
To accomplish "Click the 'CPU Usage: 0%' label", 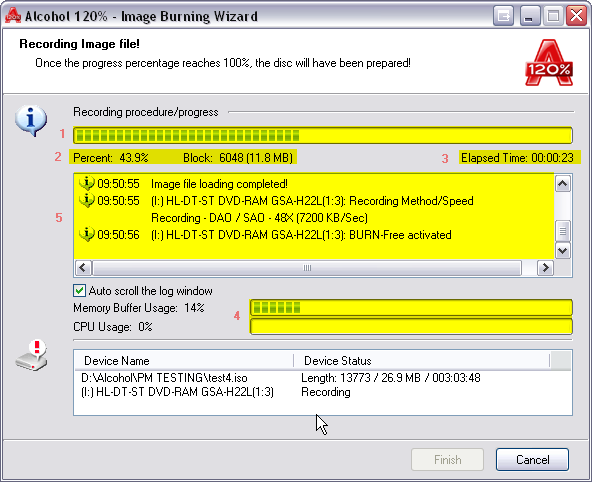I will click(113, 326).
